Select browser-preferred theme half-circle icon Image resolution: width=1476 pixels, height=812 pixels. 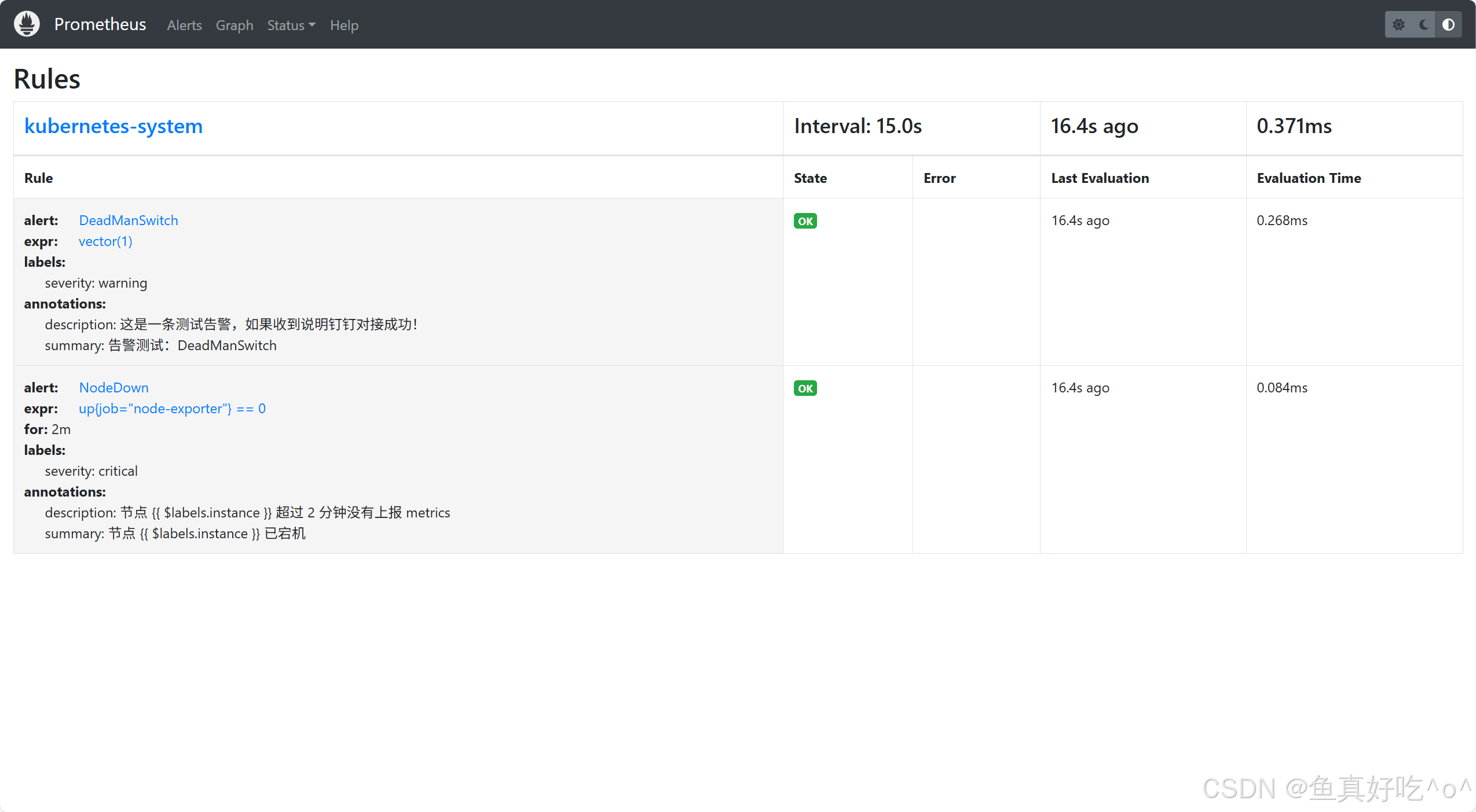tap(1448, 25)
